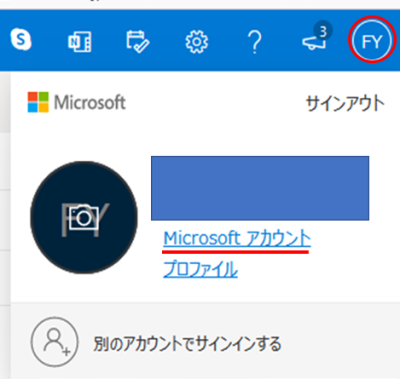This screenshot has width=400, height=379.
Task: Select 別のアカウントでサインインする
Action: (188, 344)
